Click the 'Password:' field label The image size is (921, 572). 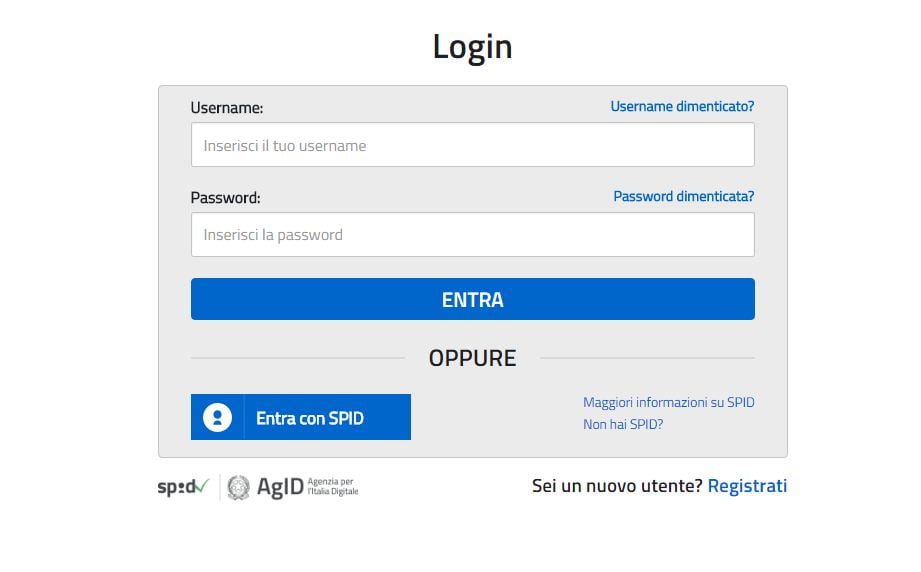225,198
